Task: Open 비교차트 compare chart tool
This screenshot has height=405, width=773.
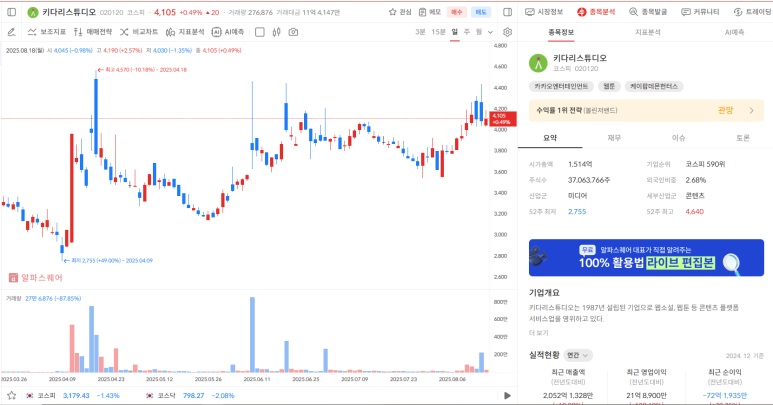Action: [x=139, y=32]
